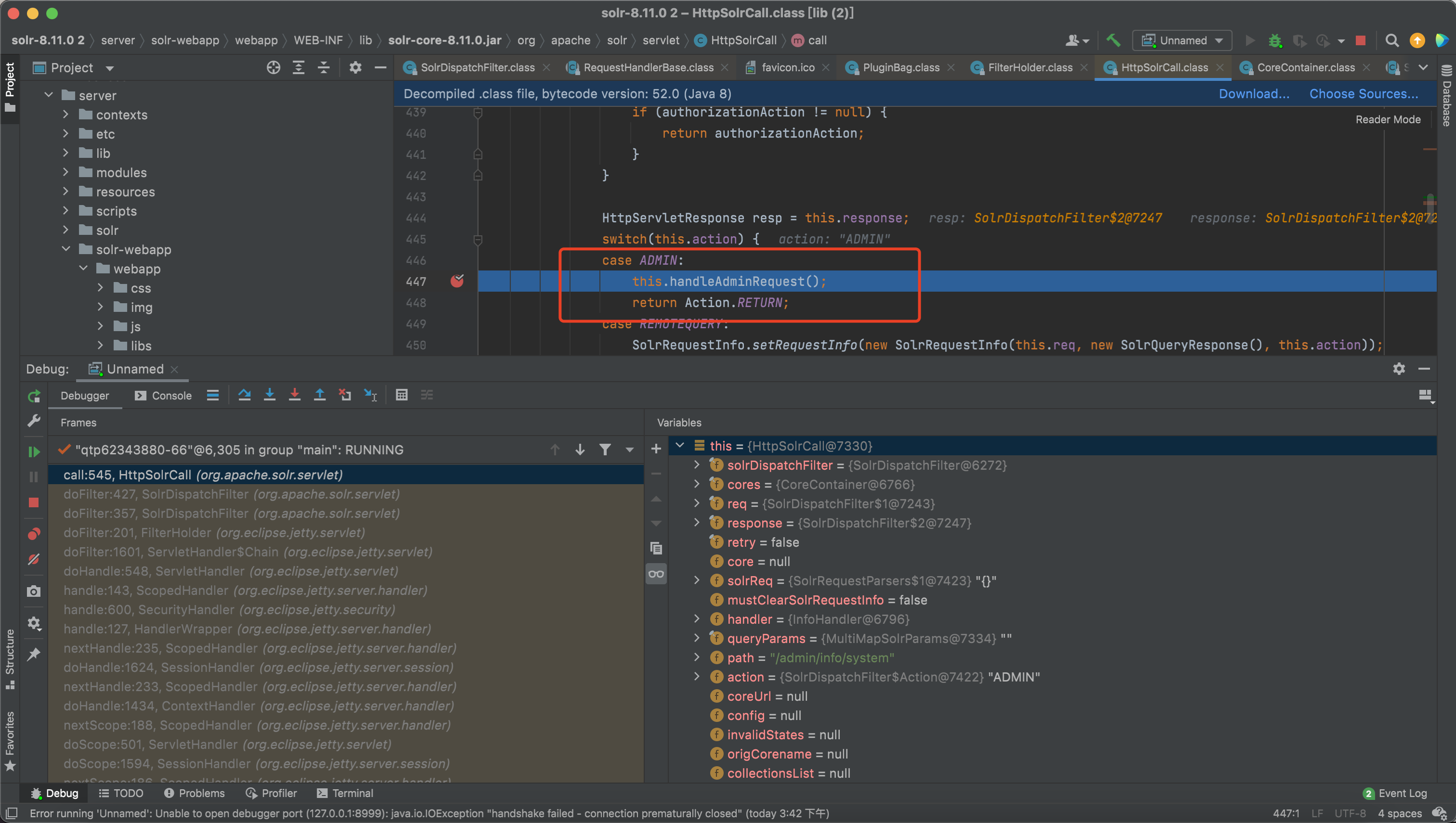The width and height of the screenshot is (1456, 823).
Task: Toggle Reader Mode in editor
Action: [x=1388, y=119]
